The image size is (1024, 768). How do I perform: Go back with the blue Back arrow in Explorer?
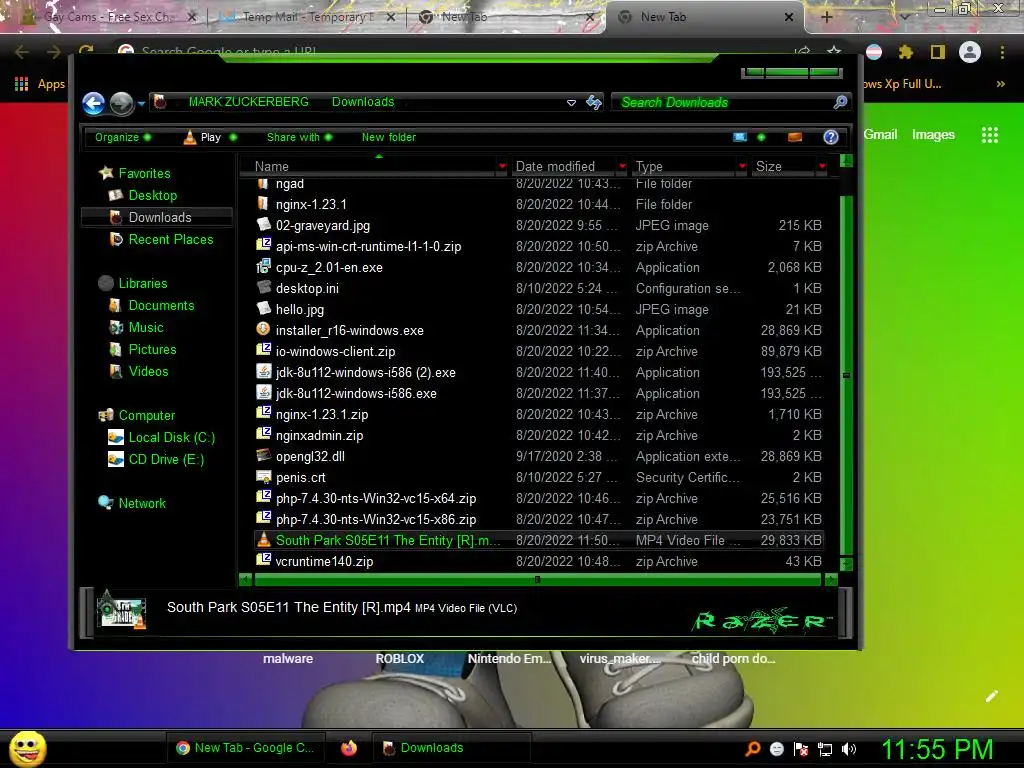click(x=93, y=103)
